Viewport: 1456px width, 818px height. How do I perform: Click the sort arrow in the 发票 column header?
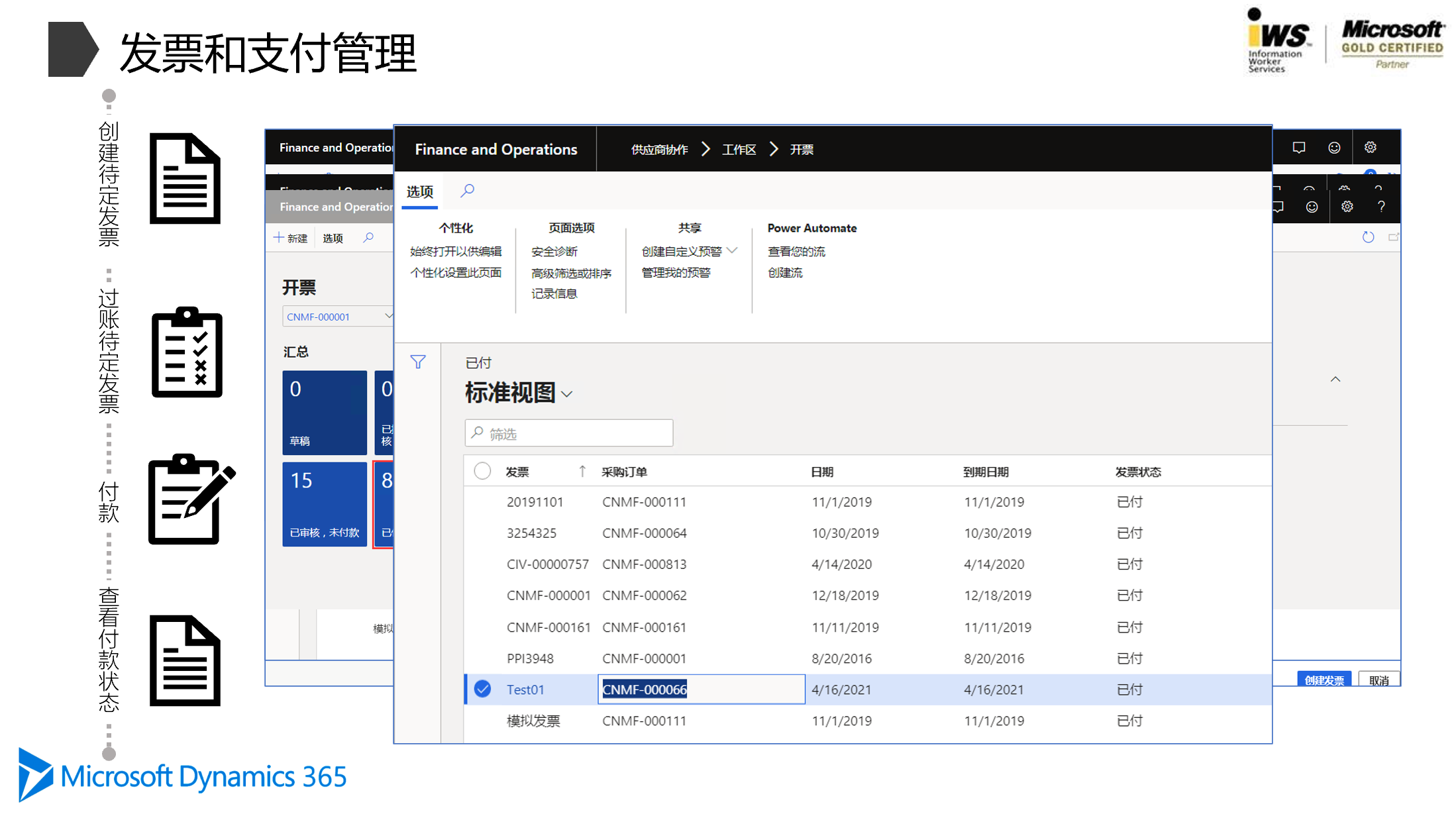(582, 471)
